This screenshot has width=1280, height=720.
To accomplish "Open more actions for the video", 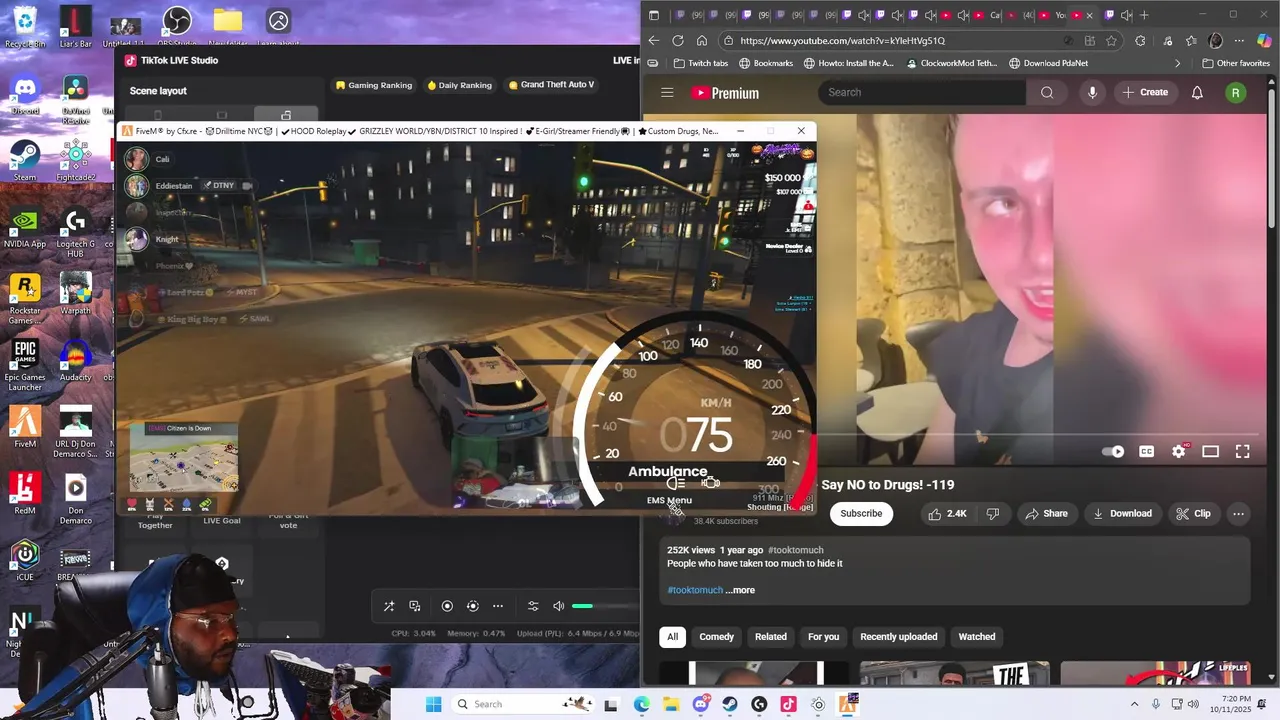I will pyautogui.click(x=1238, y=514).
